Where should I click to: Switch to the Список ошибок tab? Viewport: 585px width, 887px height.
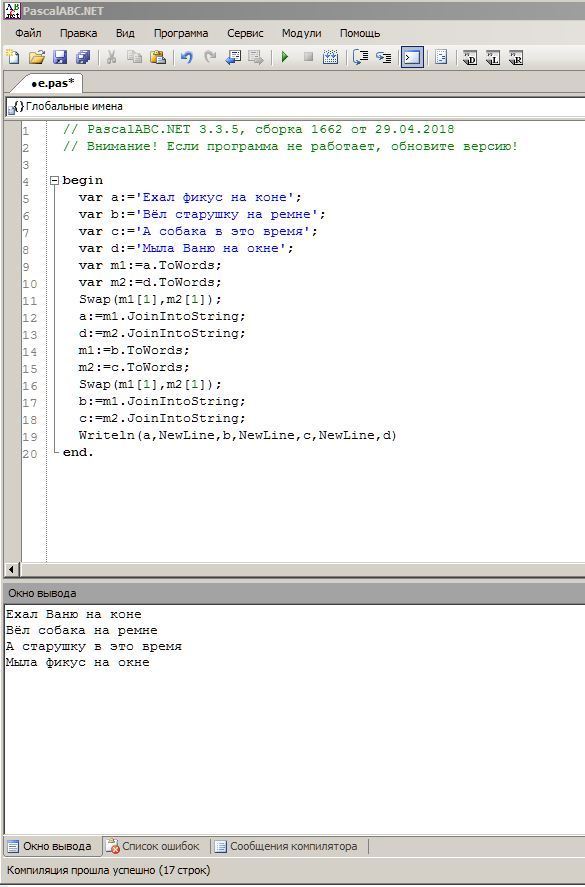point(155,846)
